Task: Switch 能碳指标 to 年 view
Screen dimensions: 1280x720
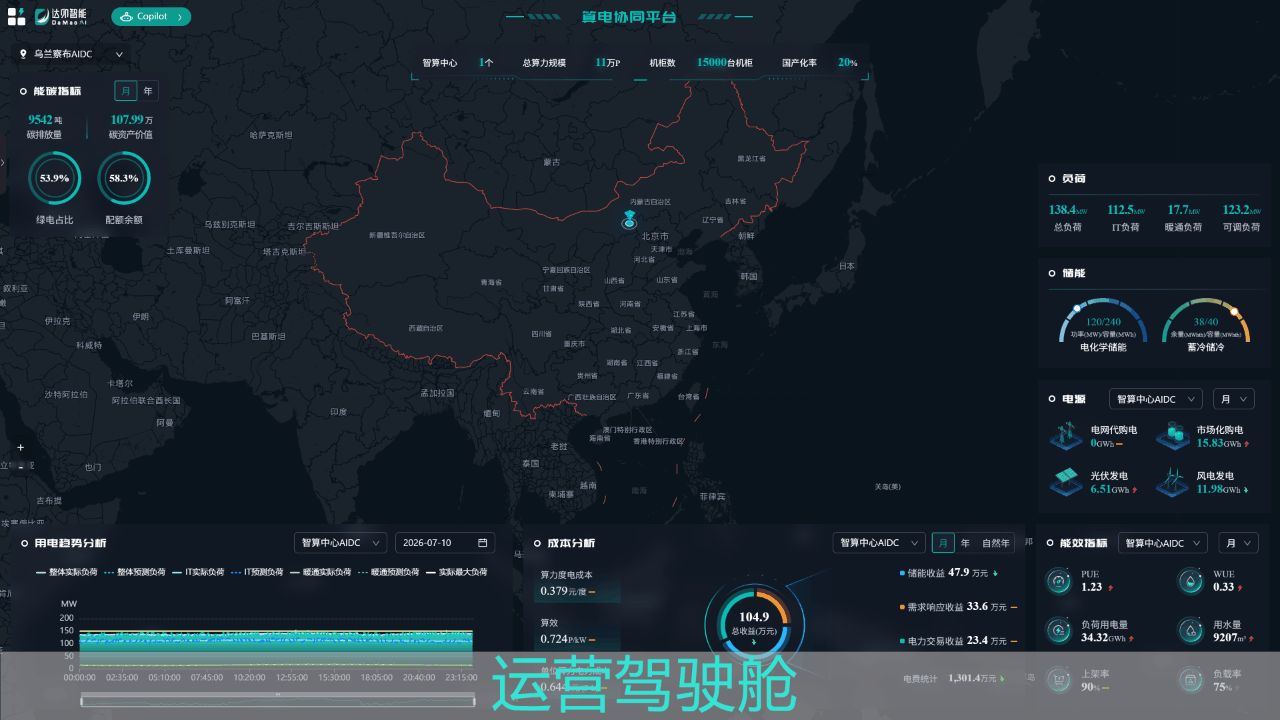Action: (148, 91)
